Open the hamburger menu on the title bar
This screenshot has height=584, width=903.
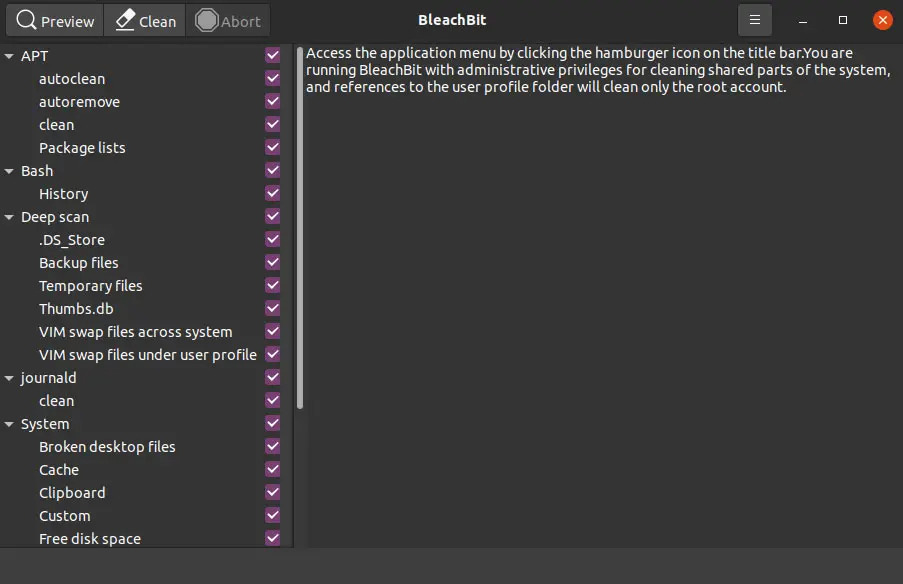click(x=754, y=19)
